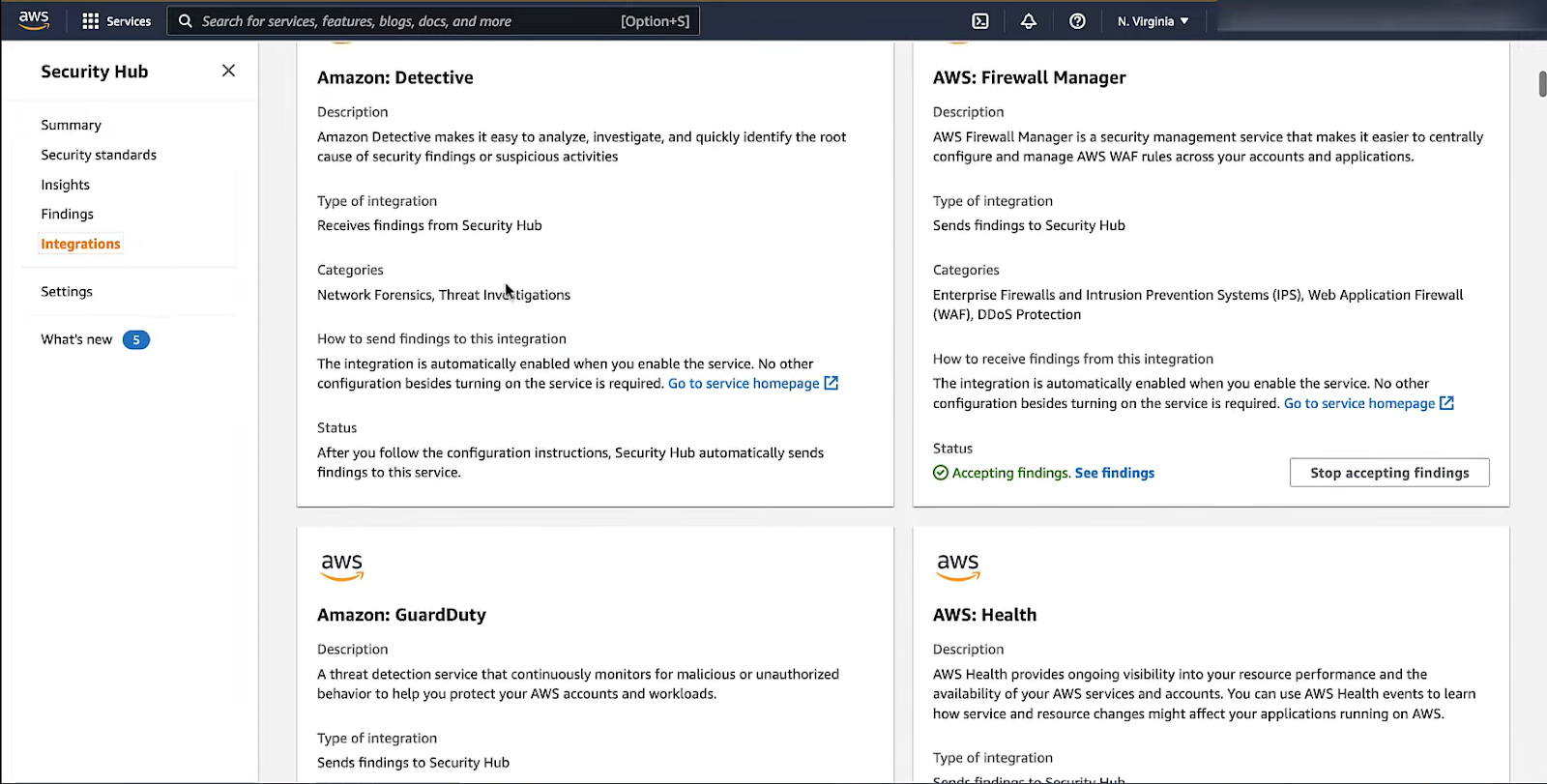
Task: Click the What's new badge showing 5
Action: click(136, 340)
